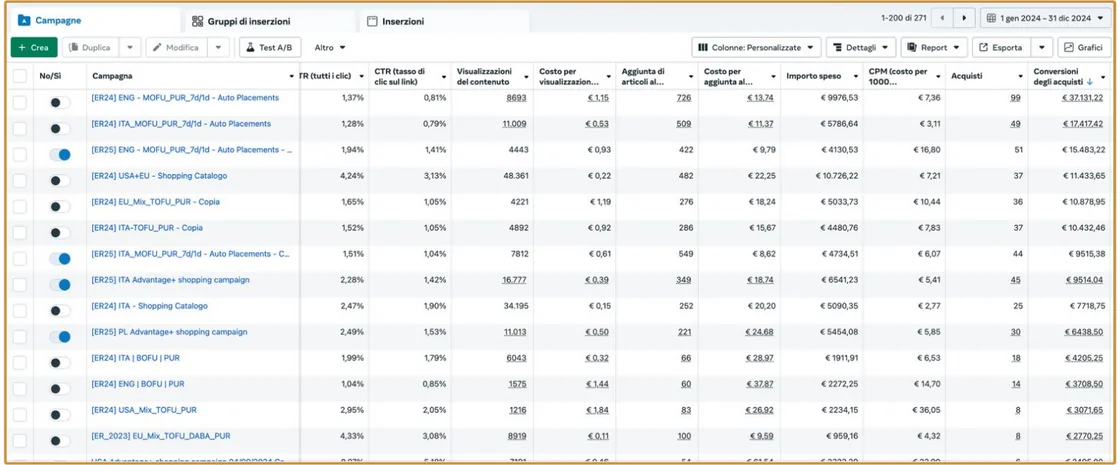Image resolution: width=1120 pixels, height=465 pixels.
Task: Click cost value € 13,74
Action: coord(761,98)
